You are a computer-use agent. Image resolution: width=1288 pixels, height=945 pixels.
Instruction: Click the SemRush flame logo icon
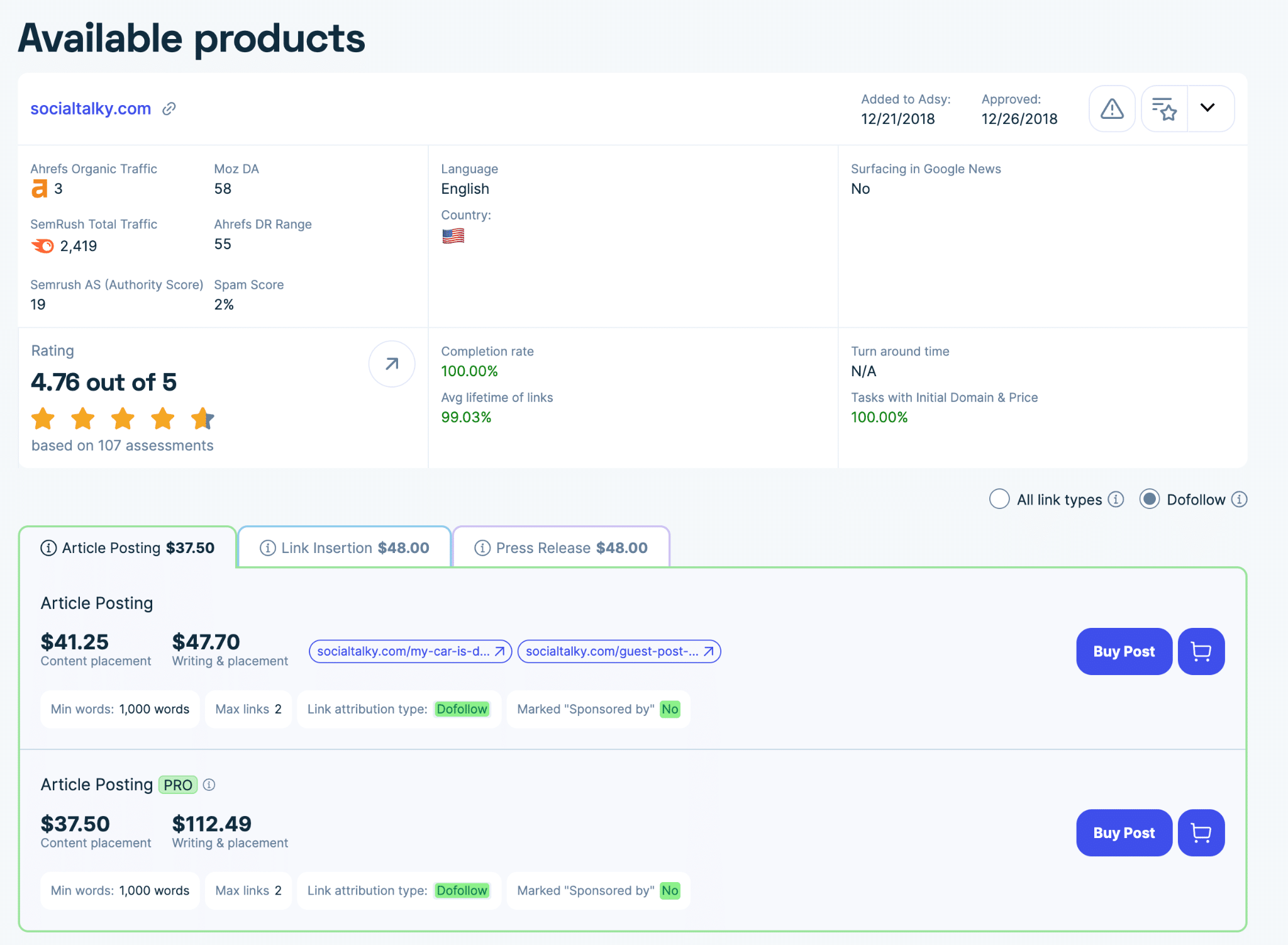[x=43, y=245]
